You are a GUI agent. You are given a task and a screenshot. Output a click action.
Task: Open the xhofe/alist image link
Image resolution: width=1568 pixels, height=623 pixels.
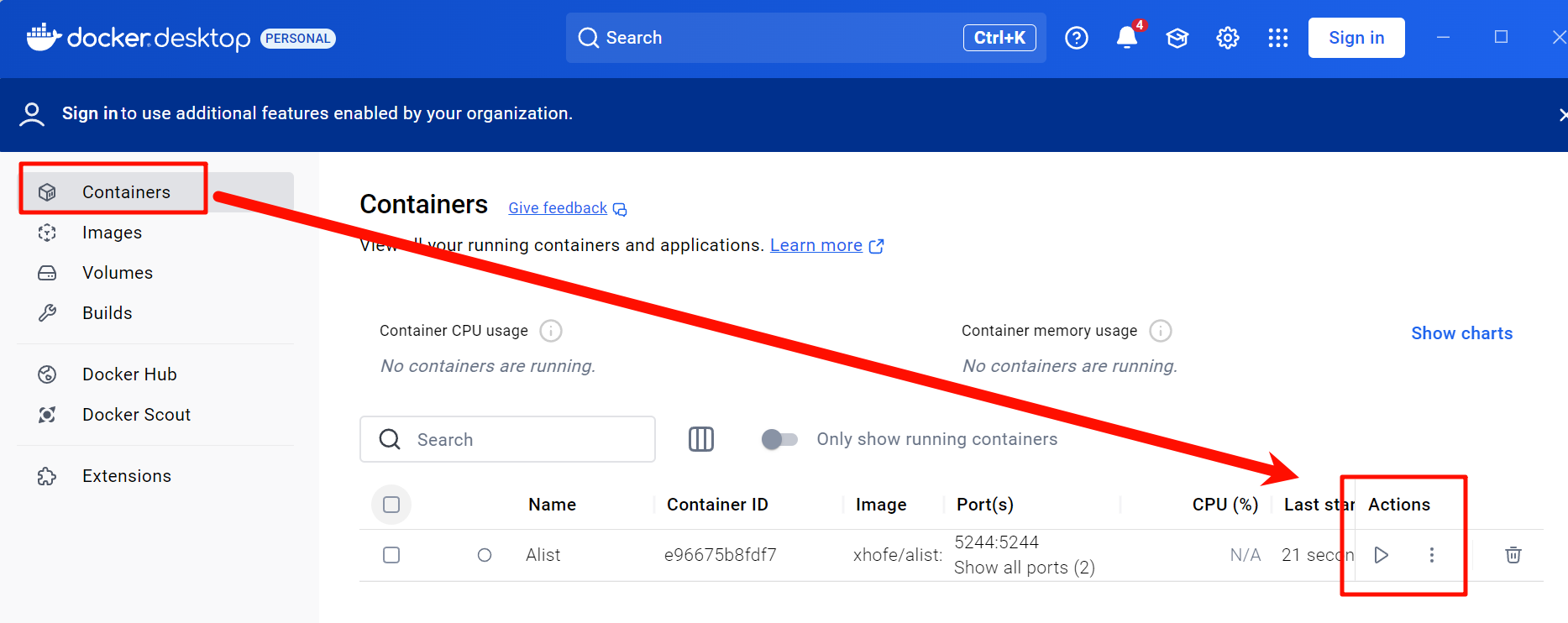(x=898, y=555)
